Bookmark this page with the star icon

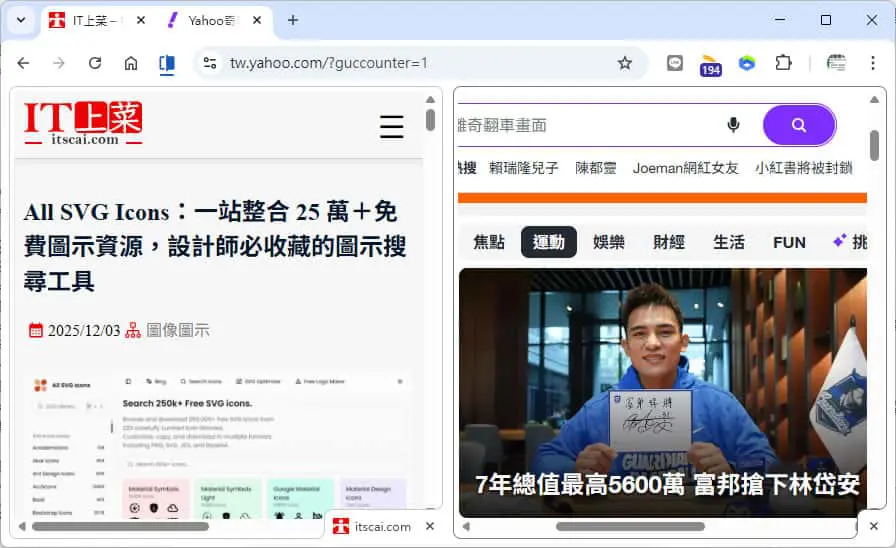[x=625, y=63]
